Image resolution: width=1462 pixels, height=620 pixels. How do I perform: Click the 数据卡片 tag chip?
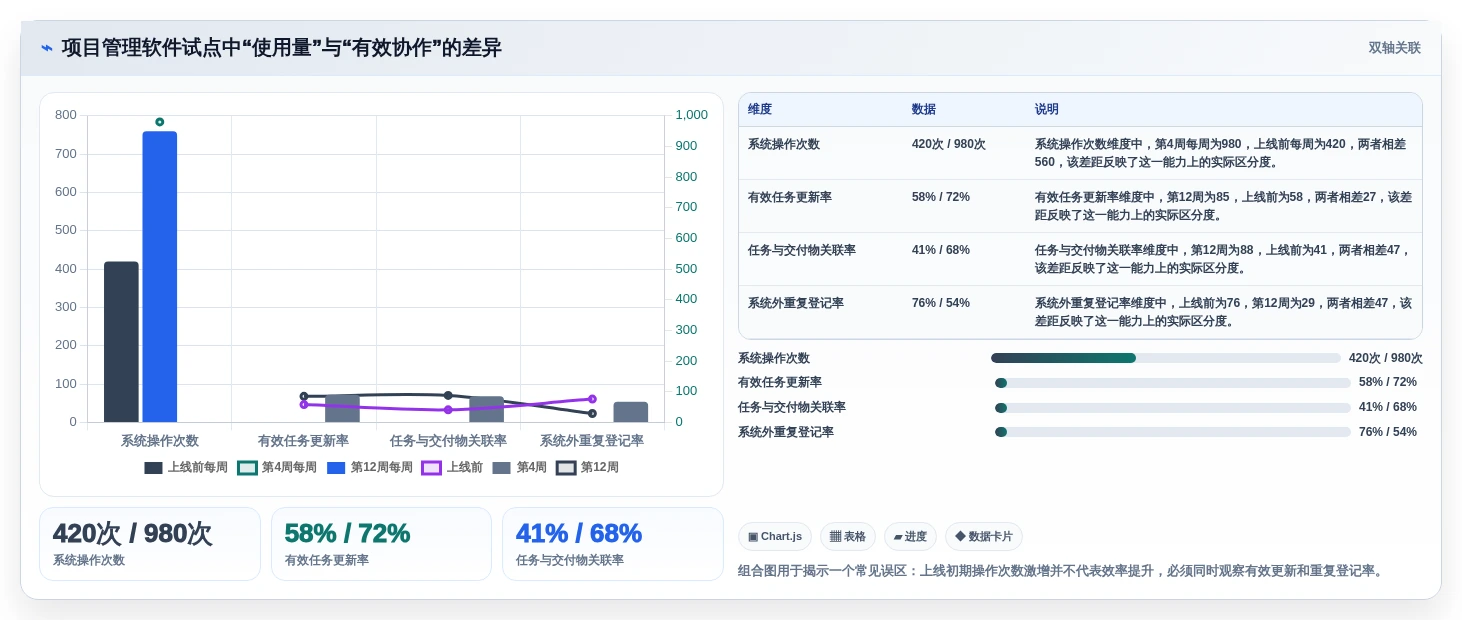click(x=984, y=537)
